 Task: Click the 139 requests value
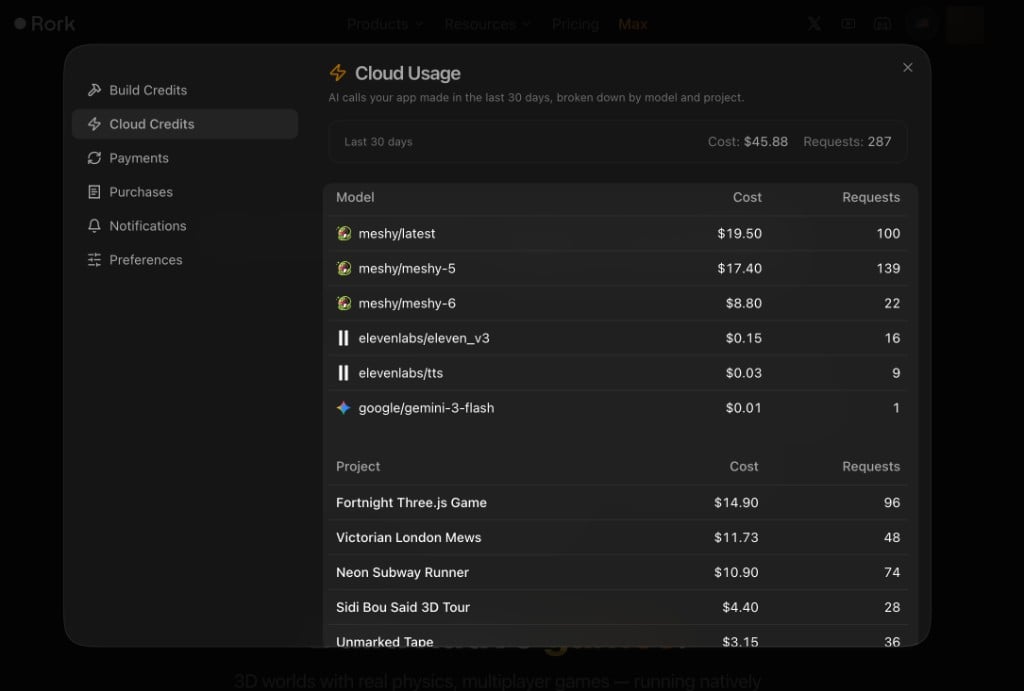click(x=888, y=268)
